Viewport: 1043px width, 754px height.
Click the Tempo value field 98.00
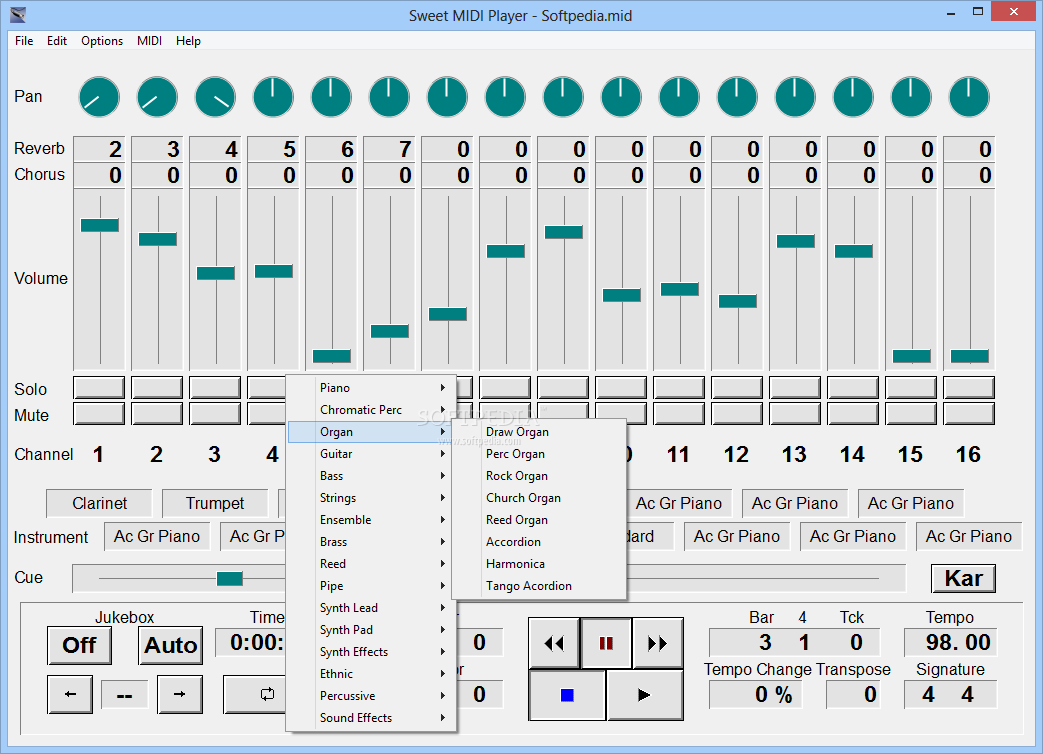[x=951, y=642]
